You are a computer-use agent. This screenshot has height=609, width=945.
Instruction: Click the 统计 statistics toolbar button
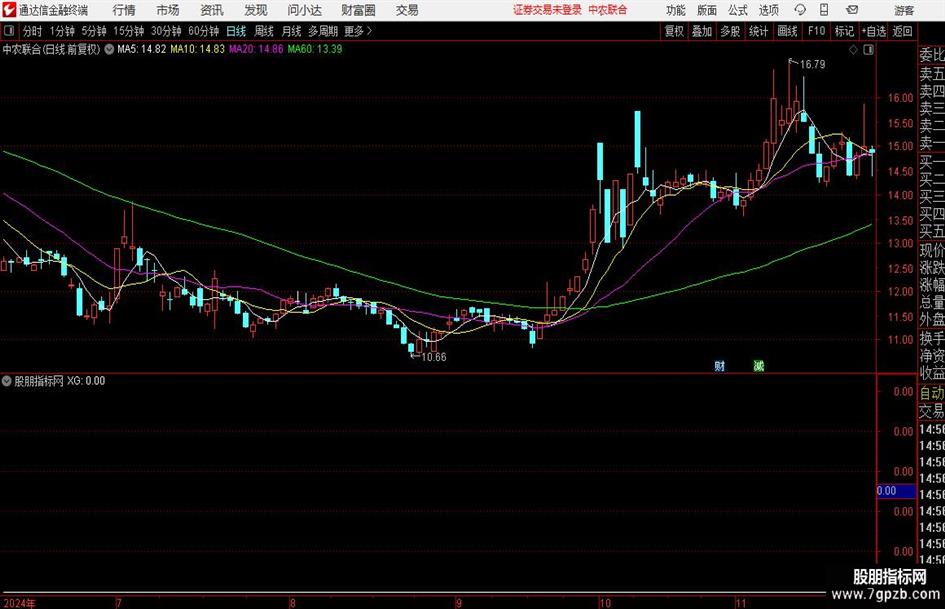[758, 31]
